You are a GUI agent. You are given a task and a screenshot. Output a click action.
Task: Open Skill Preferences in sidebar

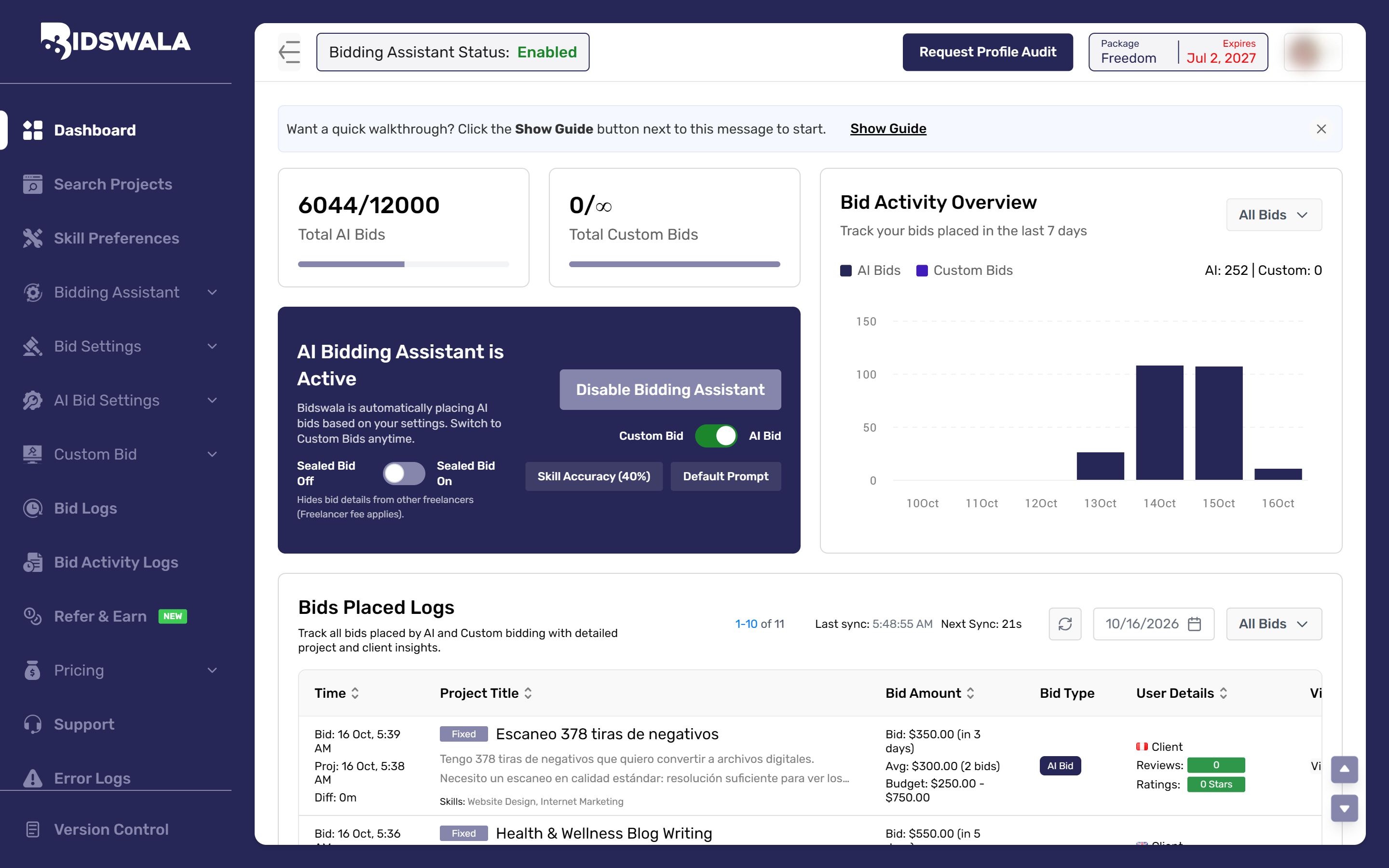tap(117, 238)
